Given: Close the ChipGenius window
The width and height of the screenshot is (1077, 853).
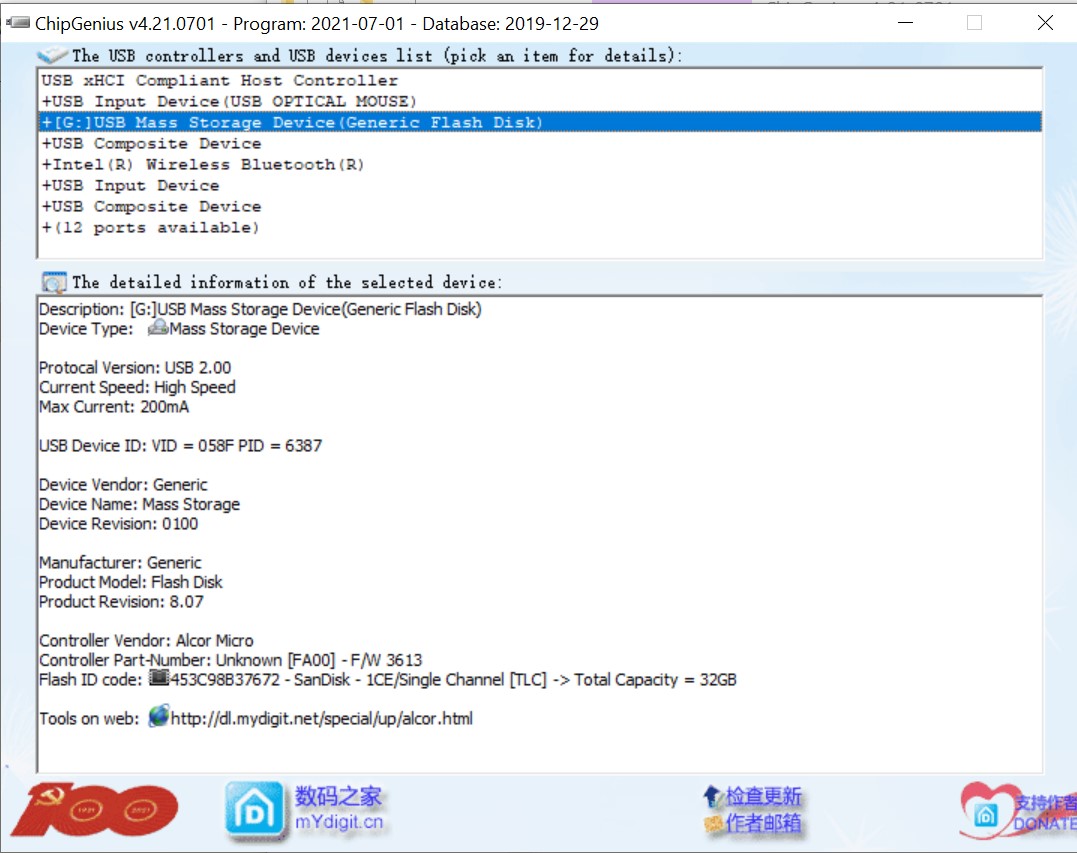Looking at the screenshot, I should tap(1045, 23).
